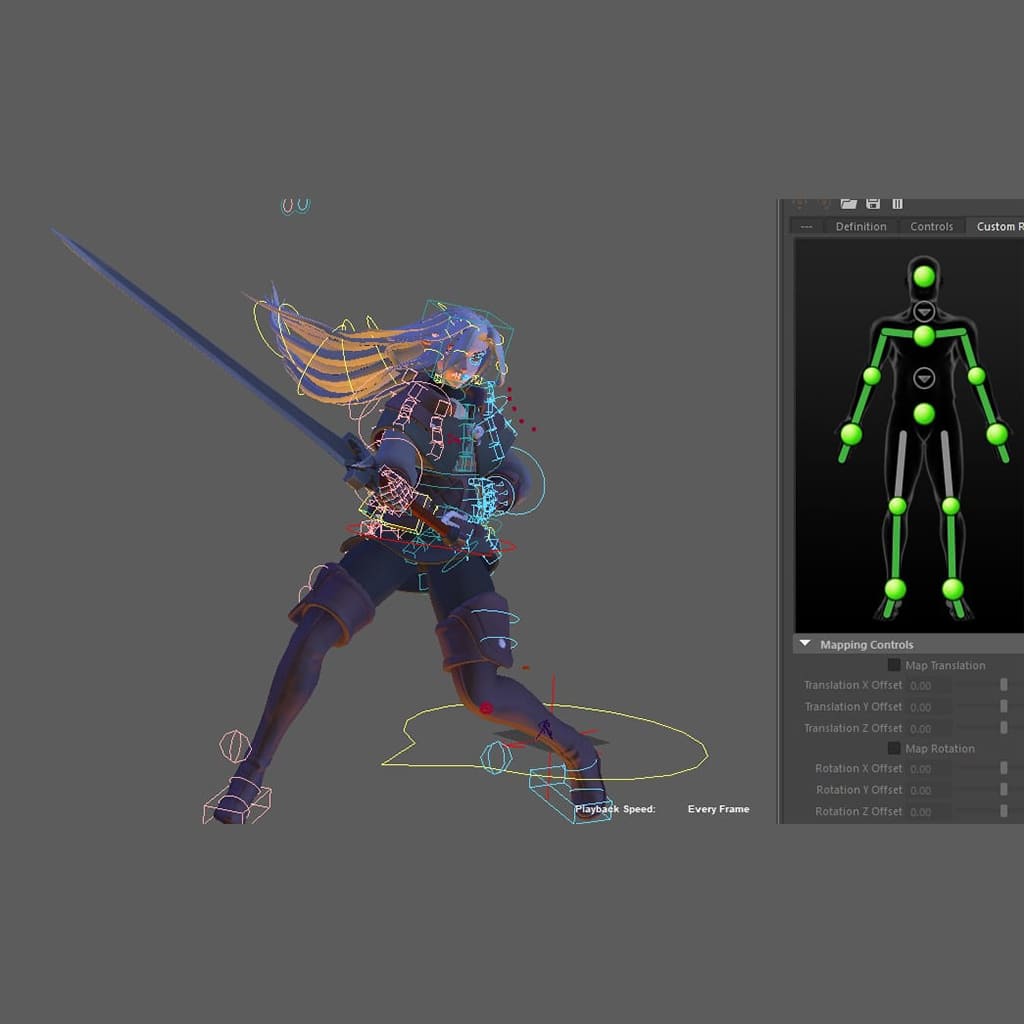This screenshot has height=1024, width=1024.
Task: Select the head effector on the figure
Action: (924, 276)
